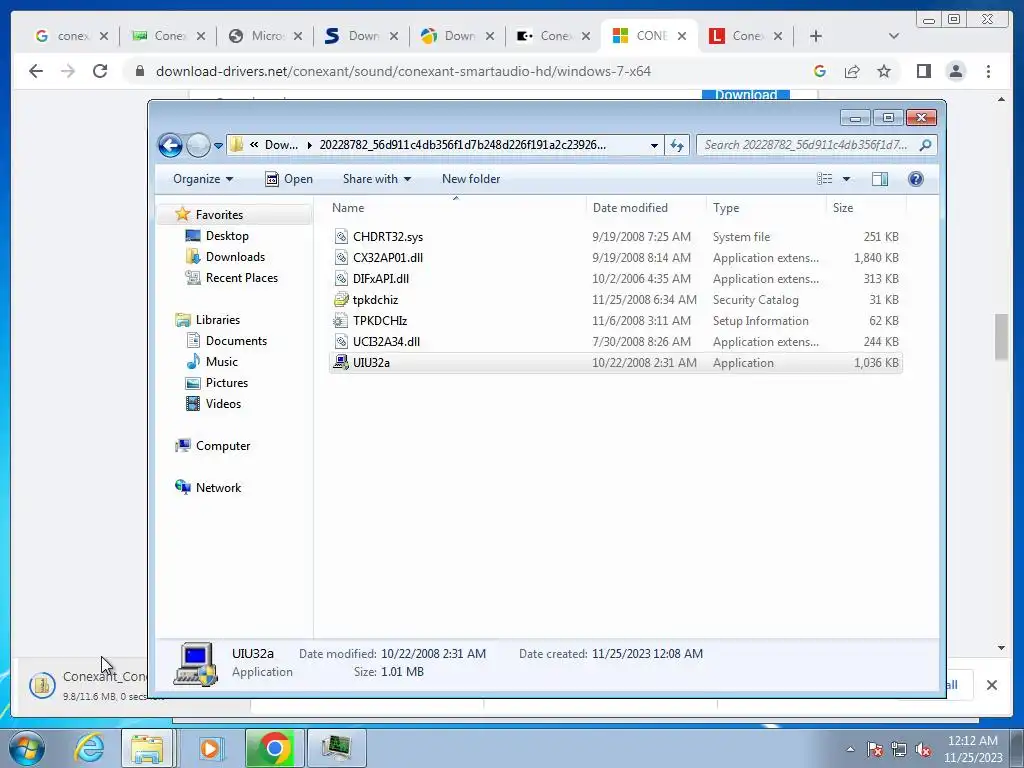This screenshot has height=768, width=1024.
Task: Open Chrome profile avatar
Action: [x=955, y=71]
